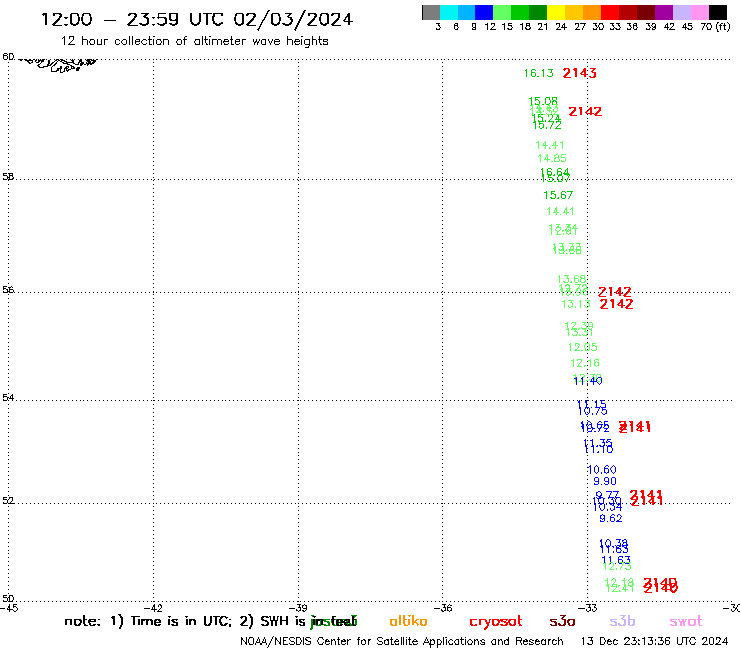The width and height of the screenshot is (740, 650).
Task: Click the 14.85 wave height value
Action: click(x=552, y=159)
